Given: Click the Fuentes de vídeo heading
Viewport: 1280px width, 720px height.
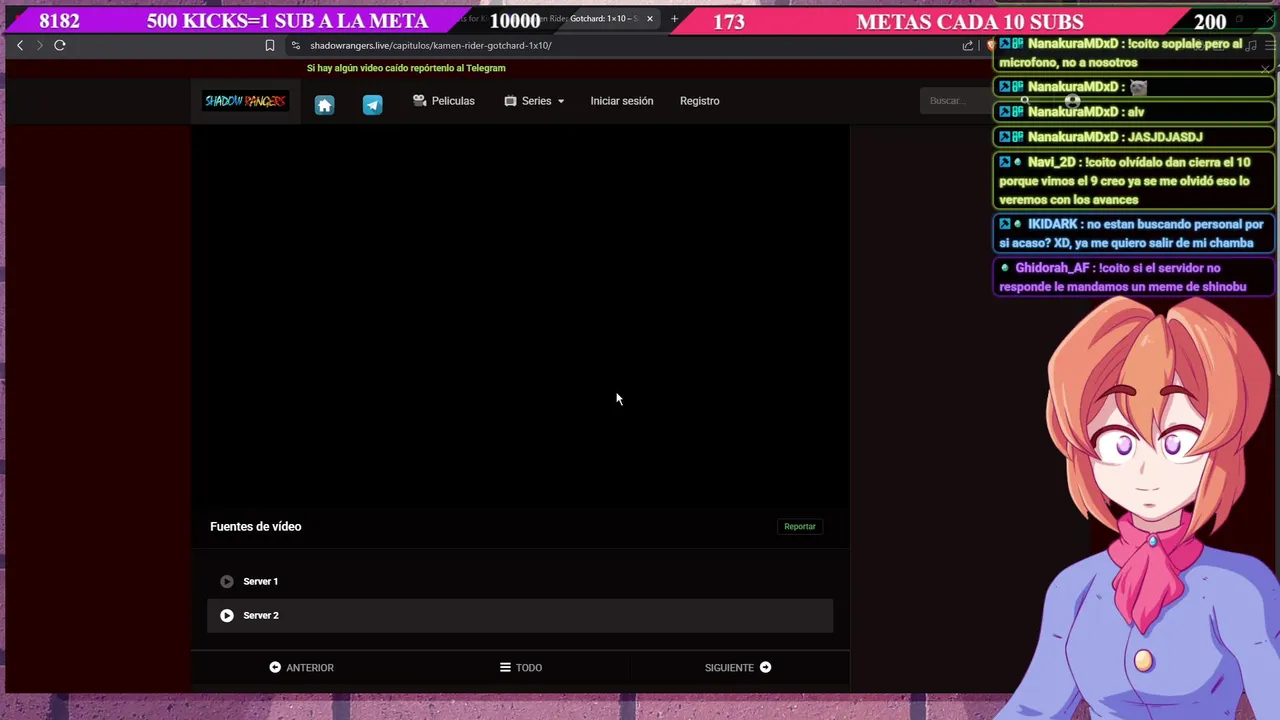Looking at the screenshot, I should pyautogui.click(x=255, y=526).
